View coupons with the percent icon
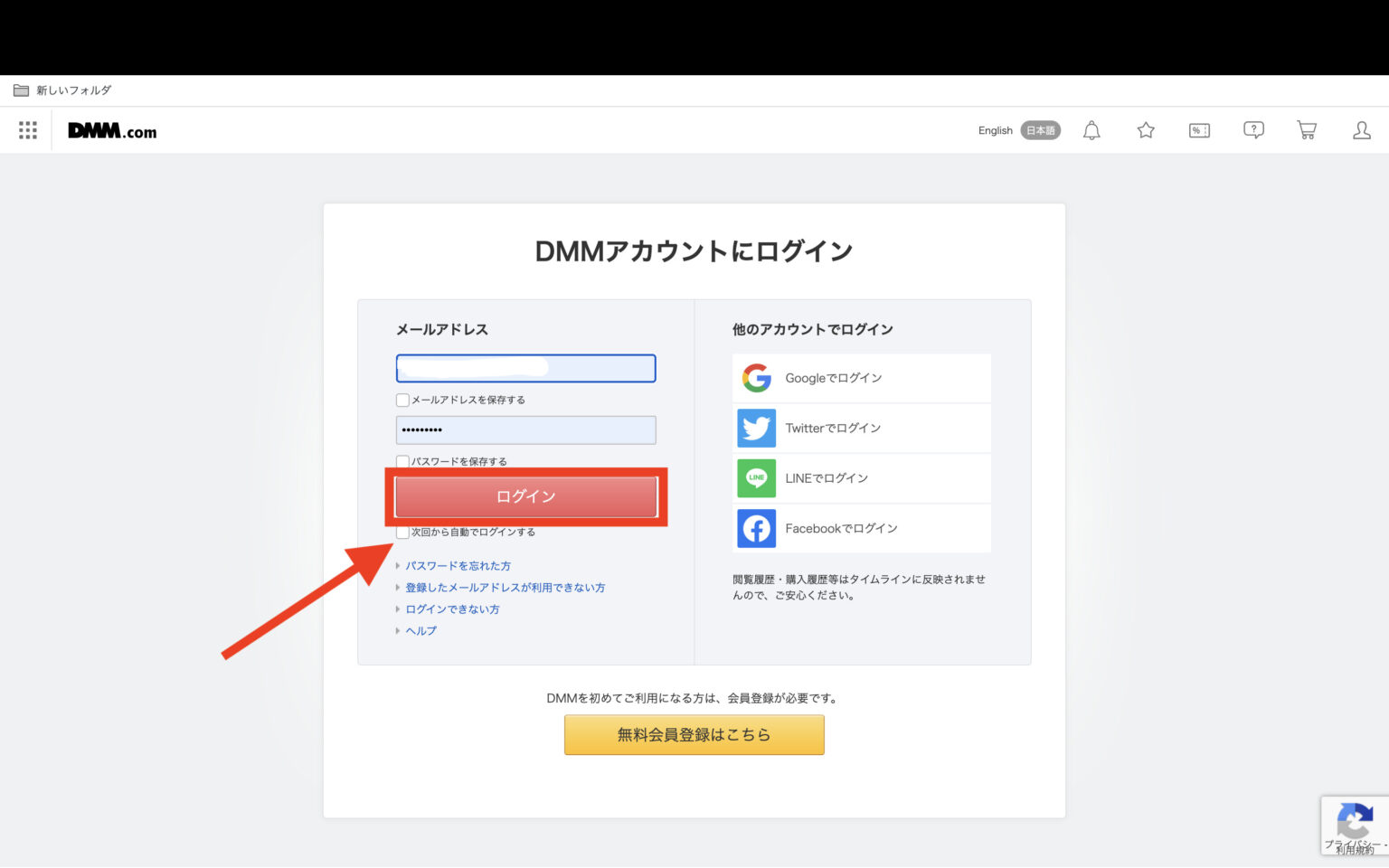Screen dimensions: 1389x868 1199,129
